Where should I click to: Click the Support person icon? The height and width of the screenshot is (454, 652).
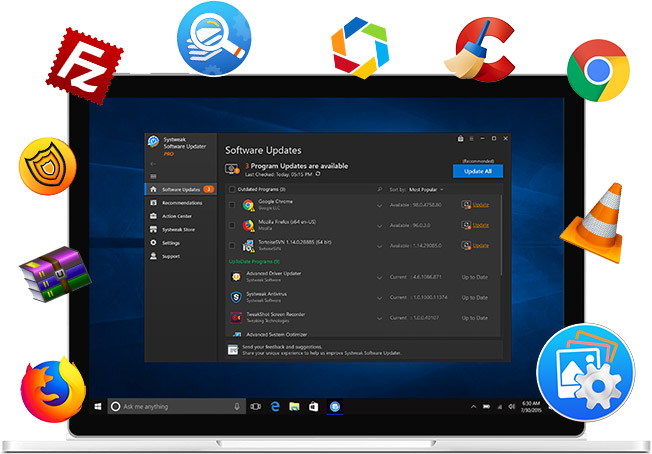point(153,256)
